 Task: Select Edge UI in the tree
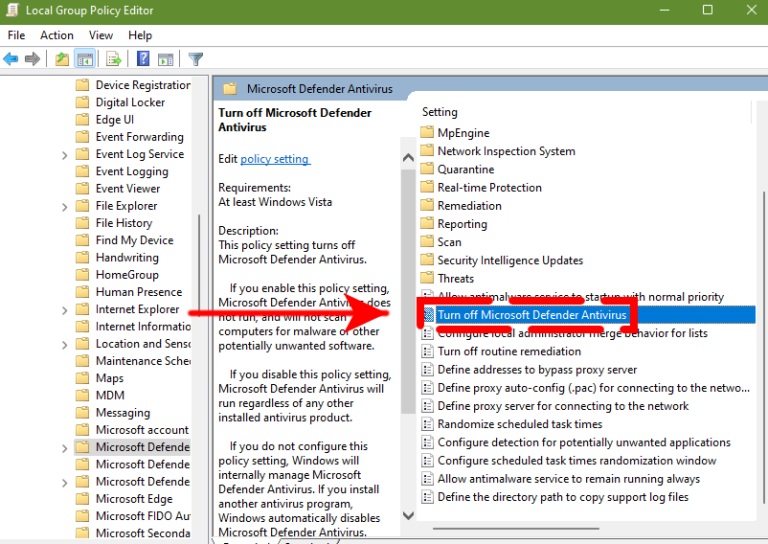115,119
